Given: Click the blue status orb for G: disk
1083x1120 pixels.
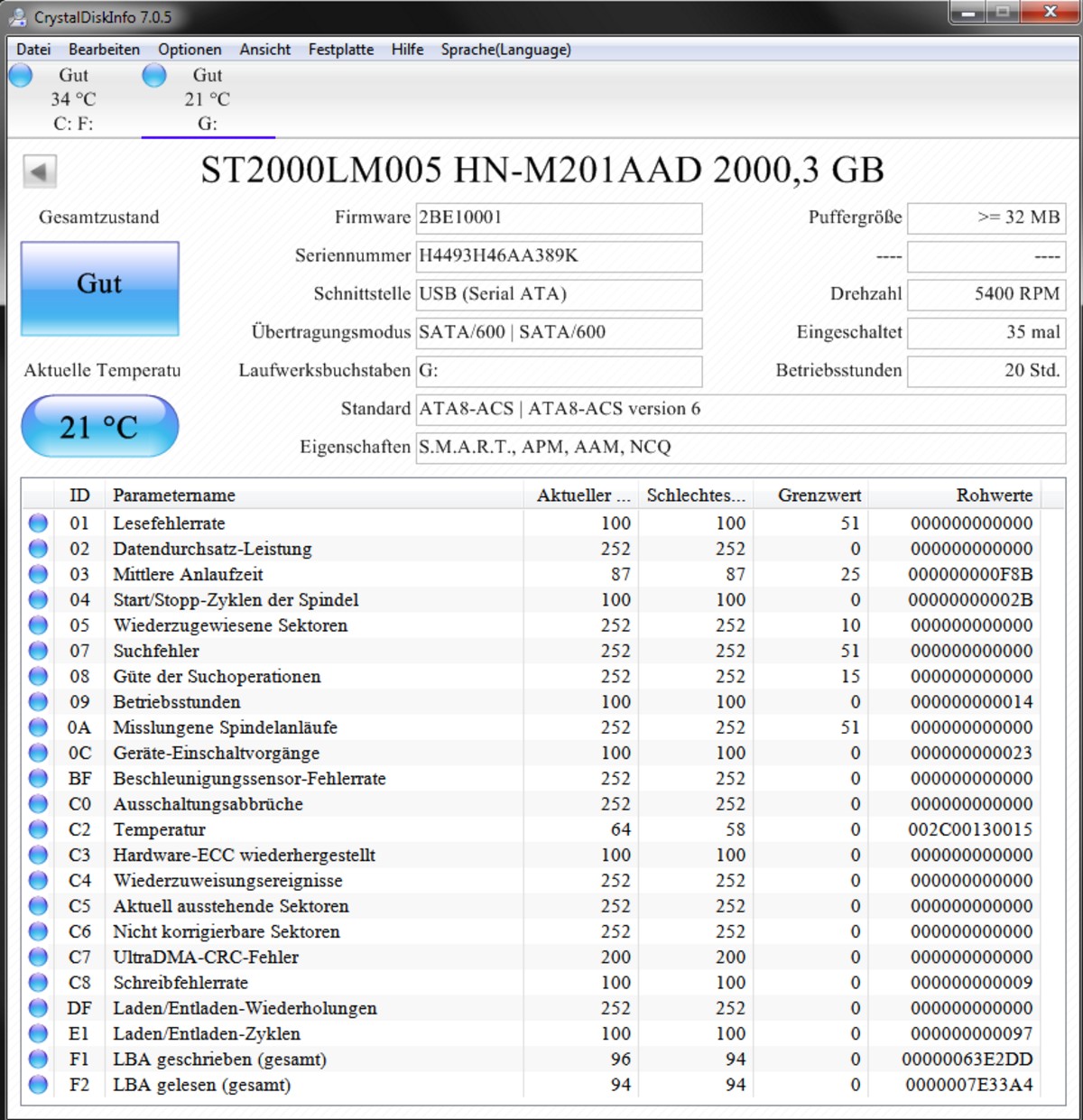Looking at the screenshot, I should click(x=154, y=76).
